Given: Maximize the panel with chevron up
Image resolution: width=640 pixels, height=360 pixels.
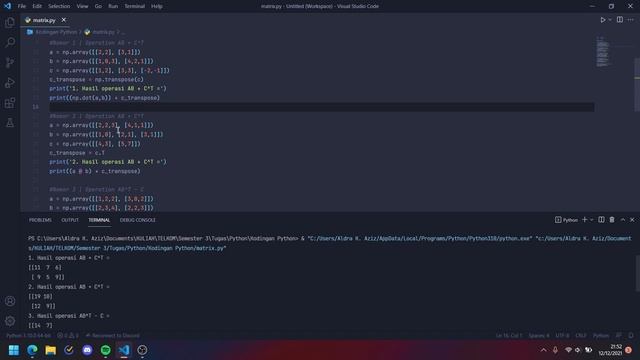Looking at the screenshot, I should (x=622, y=220).
